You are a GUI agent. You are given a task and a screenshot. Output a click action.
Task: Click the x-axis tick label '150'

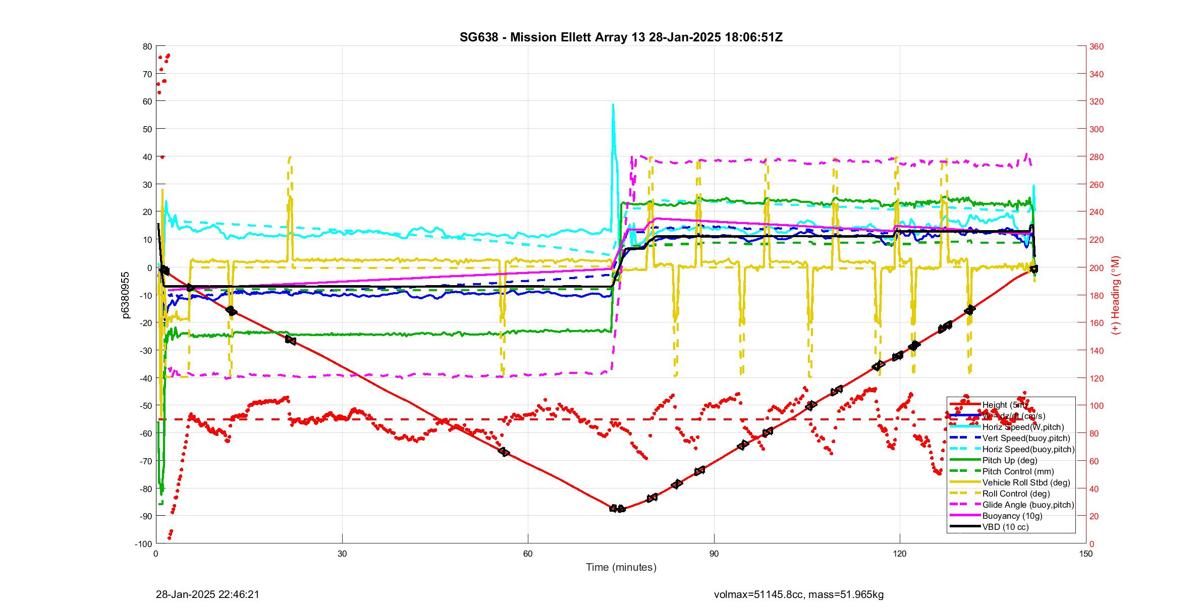tap(1085, 553)
